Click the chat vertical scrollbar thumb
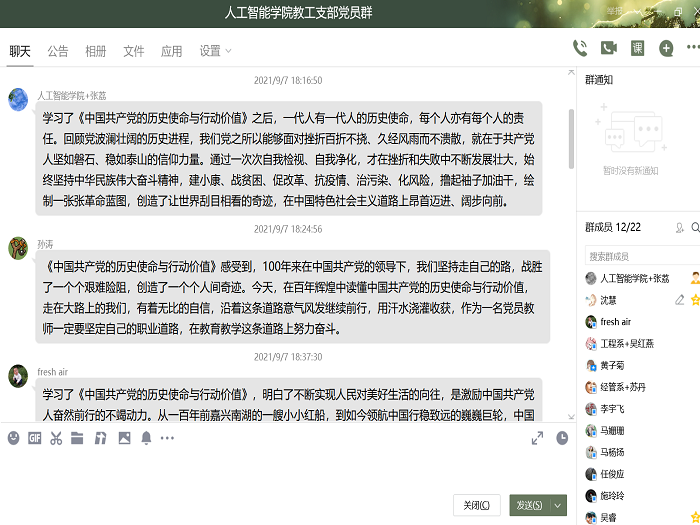Image resolution: width=700 pixels, height=525 pixels. (x=571, y=139)
